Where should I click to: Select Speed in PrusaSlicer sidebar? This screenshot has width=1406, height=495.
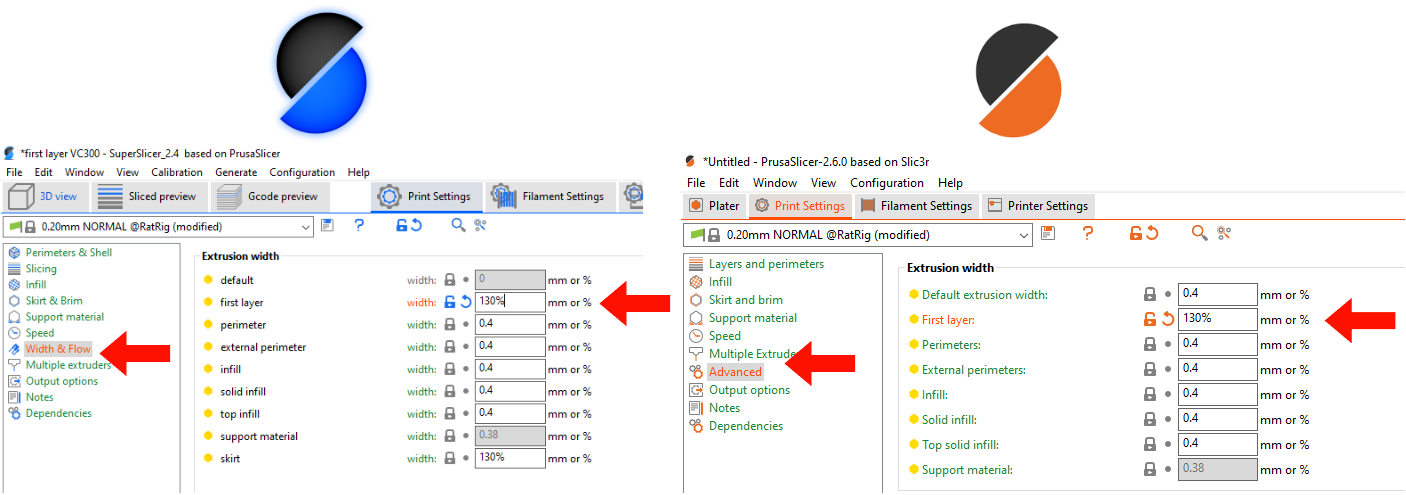click(725, 336)
